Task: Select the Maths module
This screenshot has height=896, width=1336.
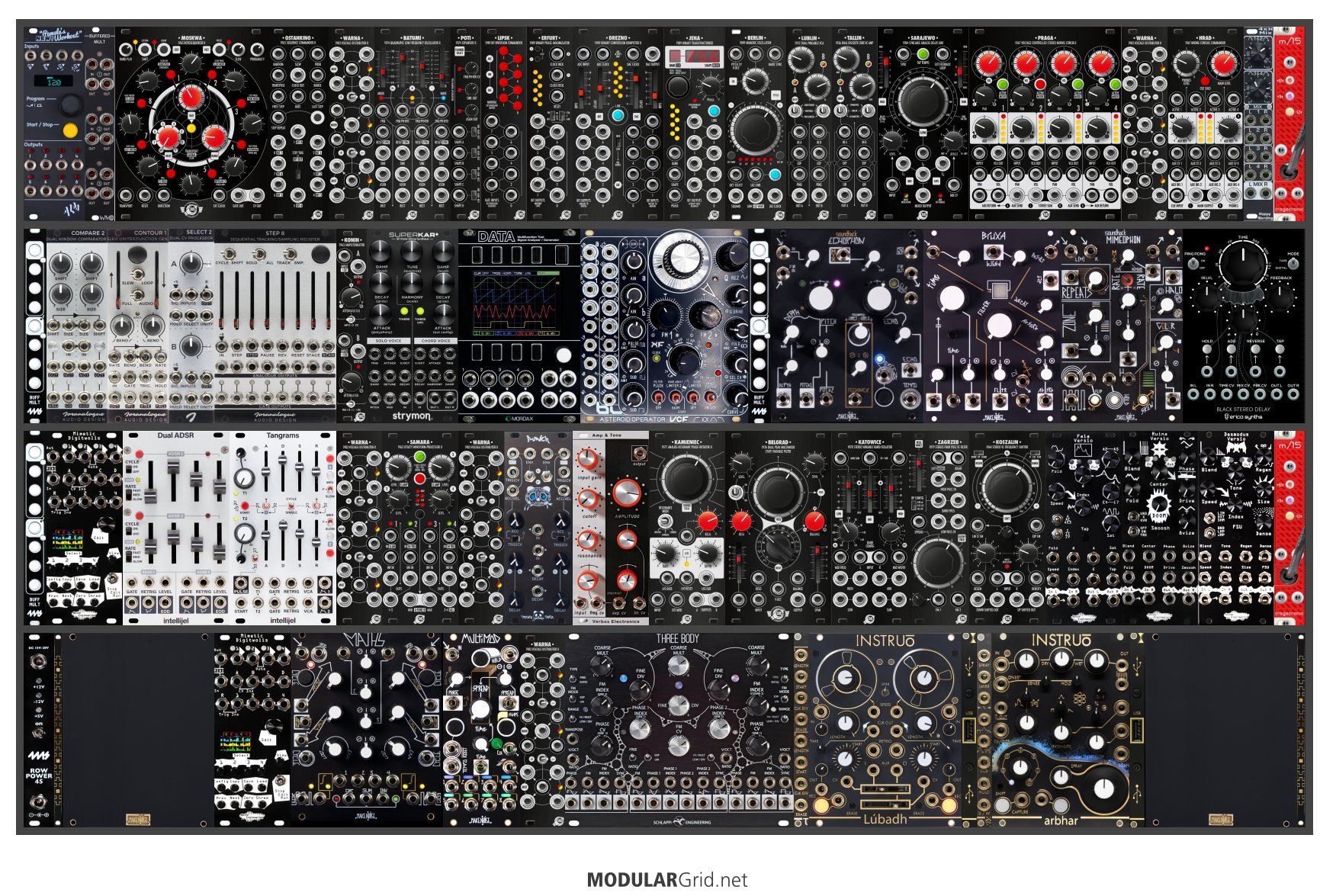Action: click(367, 730)
